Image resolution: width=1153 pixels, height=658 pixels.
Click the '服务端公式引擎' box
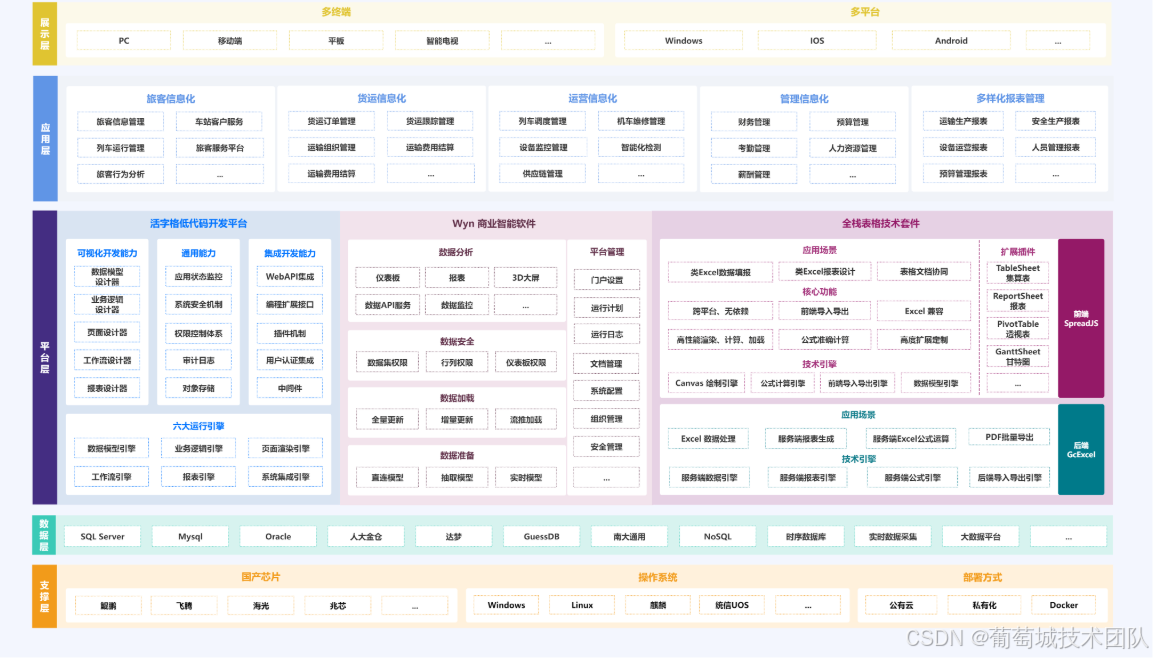[912, 477]
